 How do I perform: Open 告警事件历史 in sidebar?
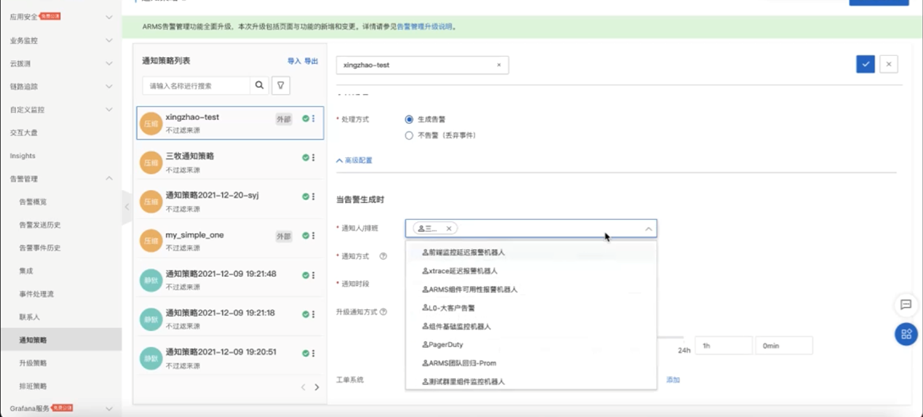tap(40, 248)
